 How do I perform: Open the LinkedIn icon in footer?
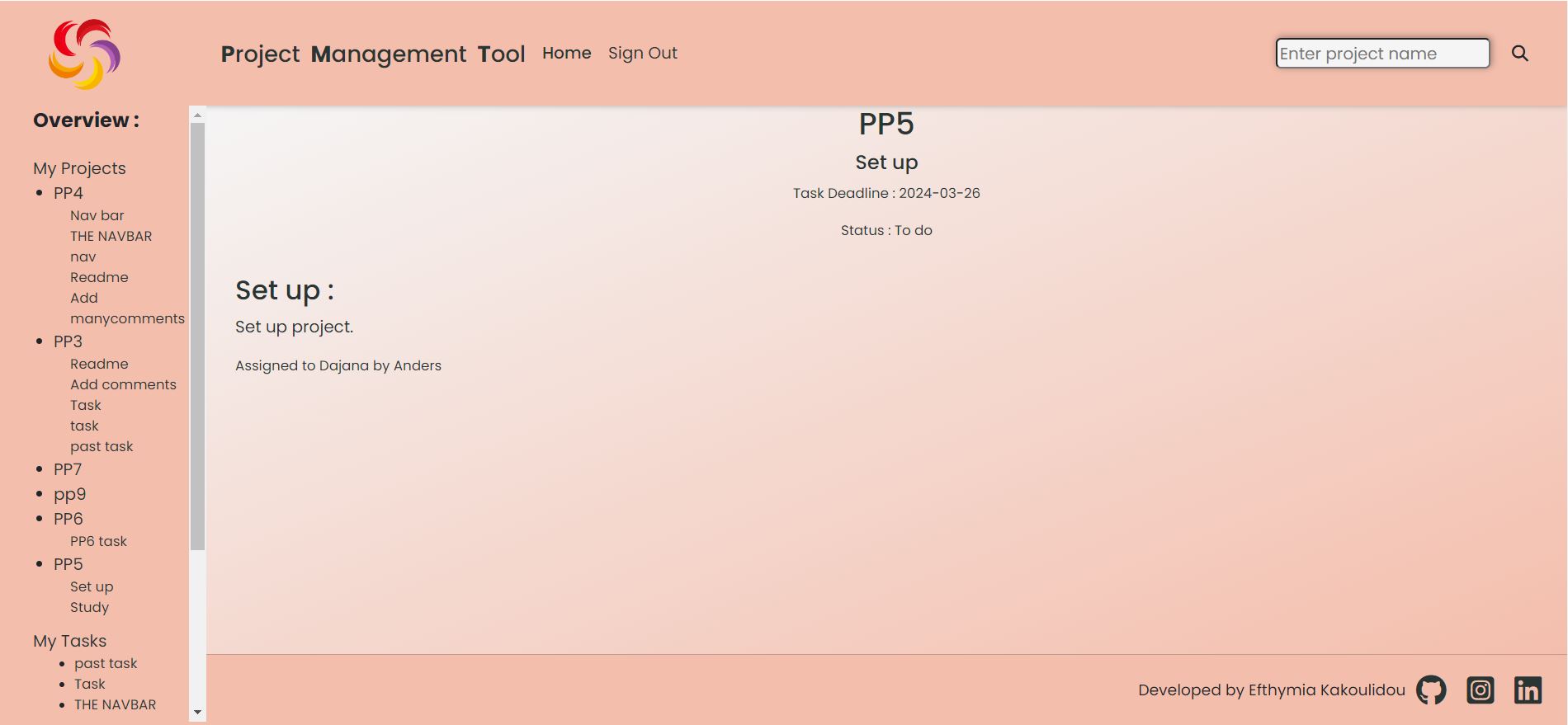click(1528, 690)
